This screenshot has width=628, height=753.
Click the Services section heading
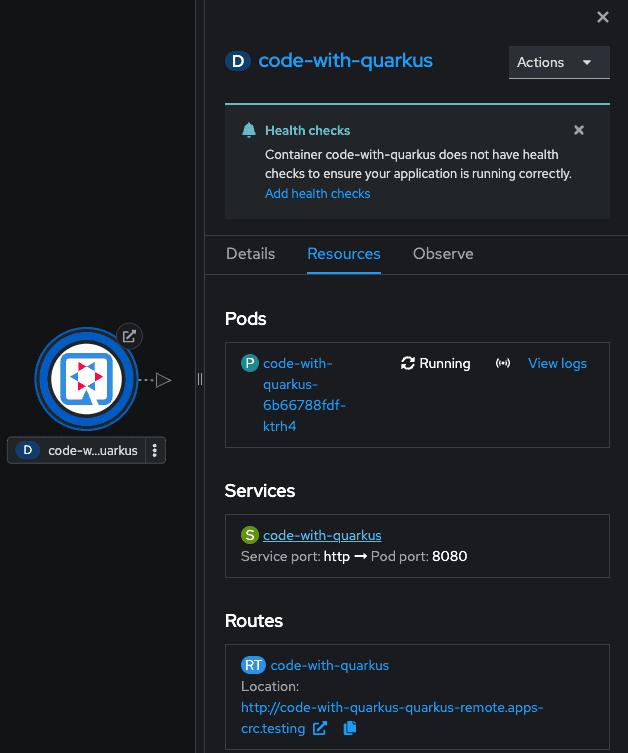pyautogui.click(x=260, y=491)
